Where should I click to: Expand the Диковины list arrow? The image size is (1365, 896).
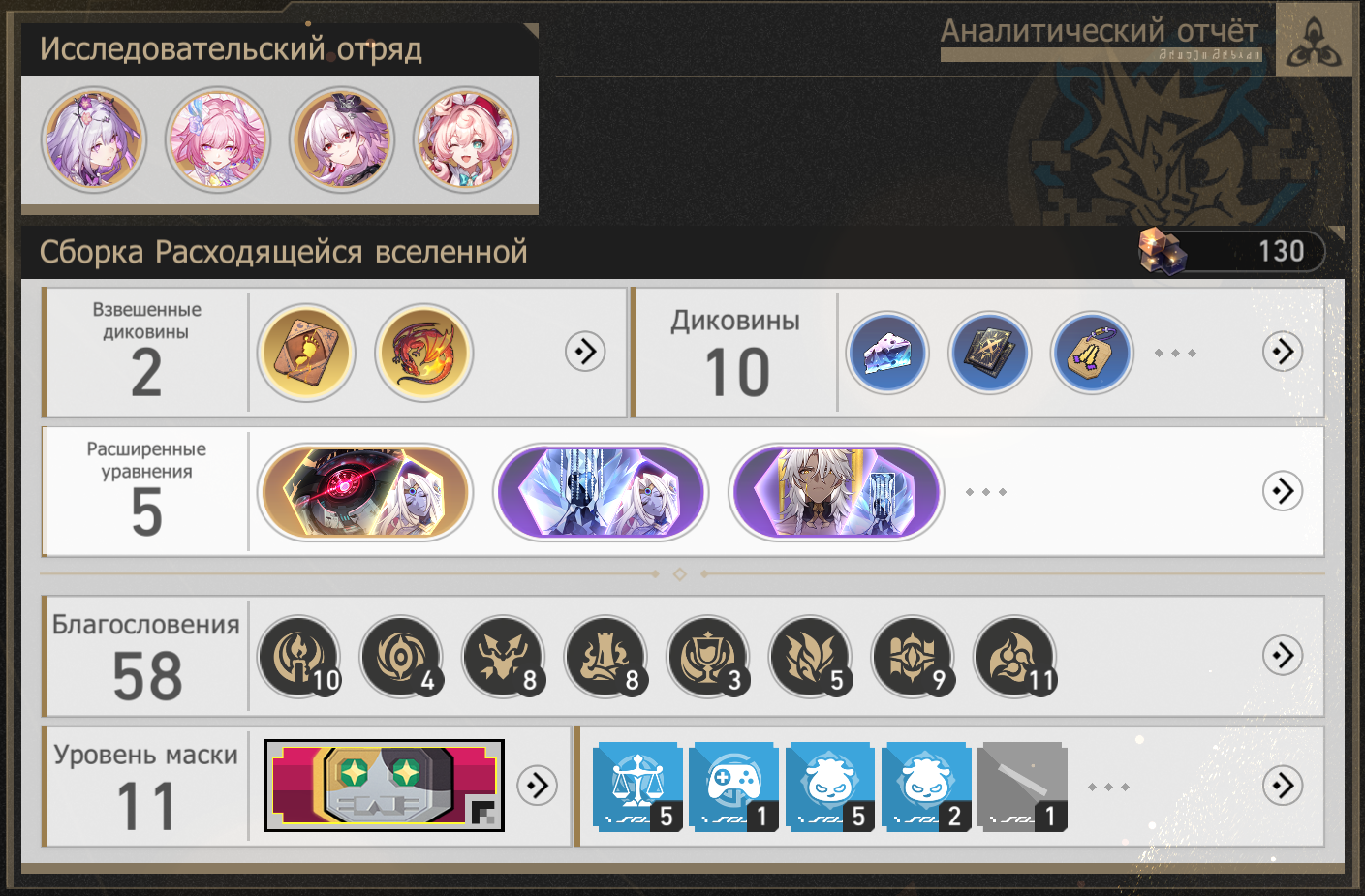(1283, 351)
